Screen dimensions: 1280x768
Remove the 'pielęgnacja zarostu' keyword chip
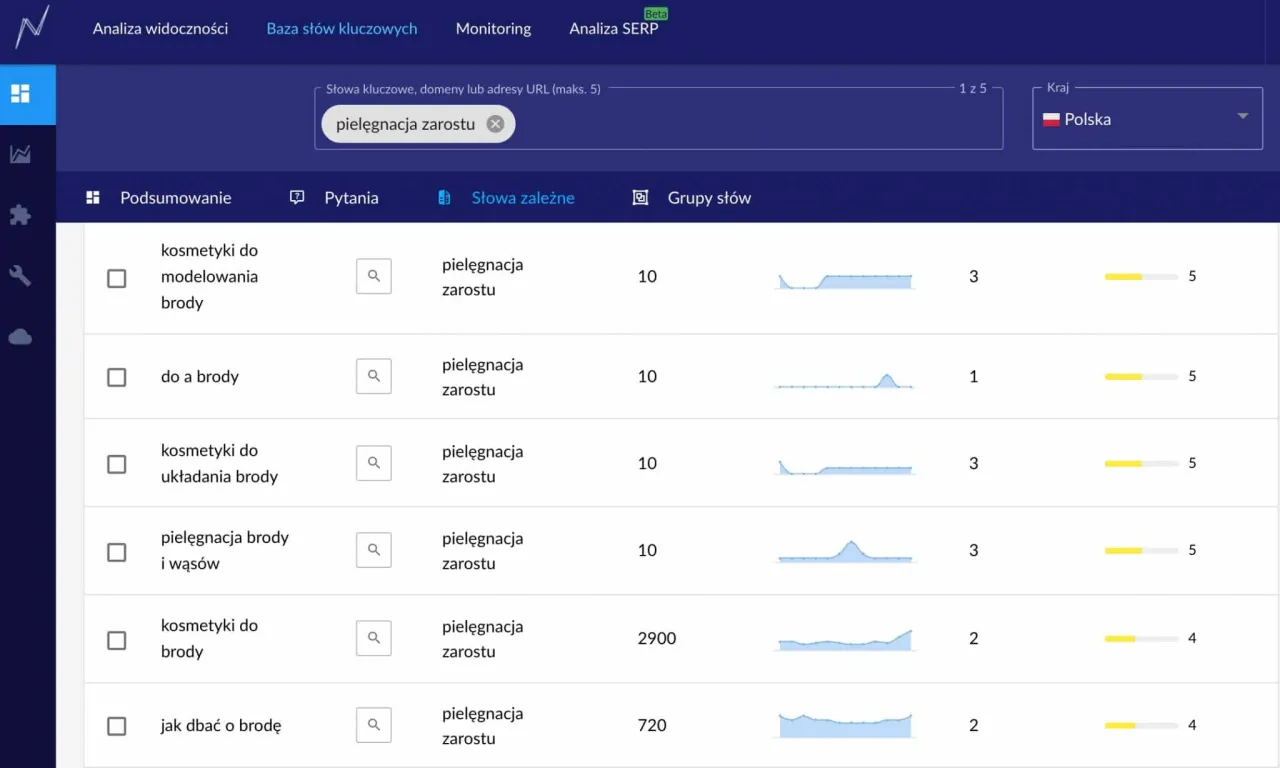(495, 124)
